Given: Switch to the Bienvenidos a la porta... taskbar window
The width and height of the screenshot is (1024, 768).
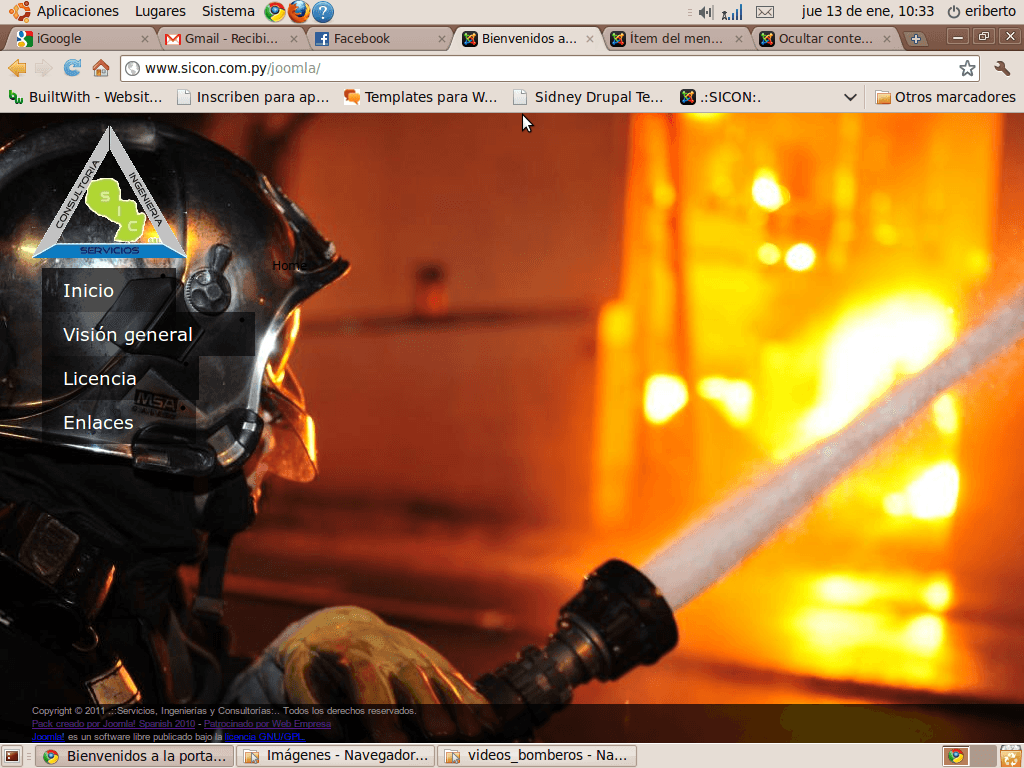Looking at the screenshot, I should 135,756.
